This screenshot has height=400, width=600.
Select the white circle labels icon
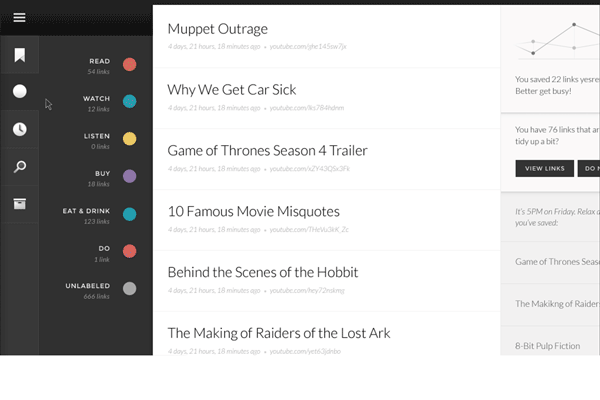19,91
